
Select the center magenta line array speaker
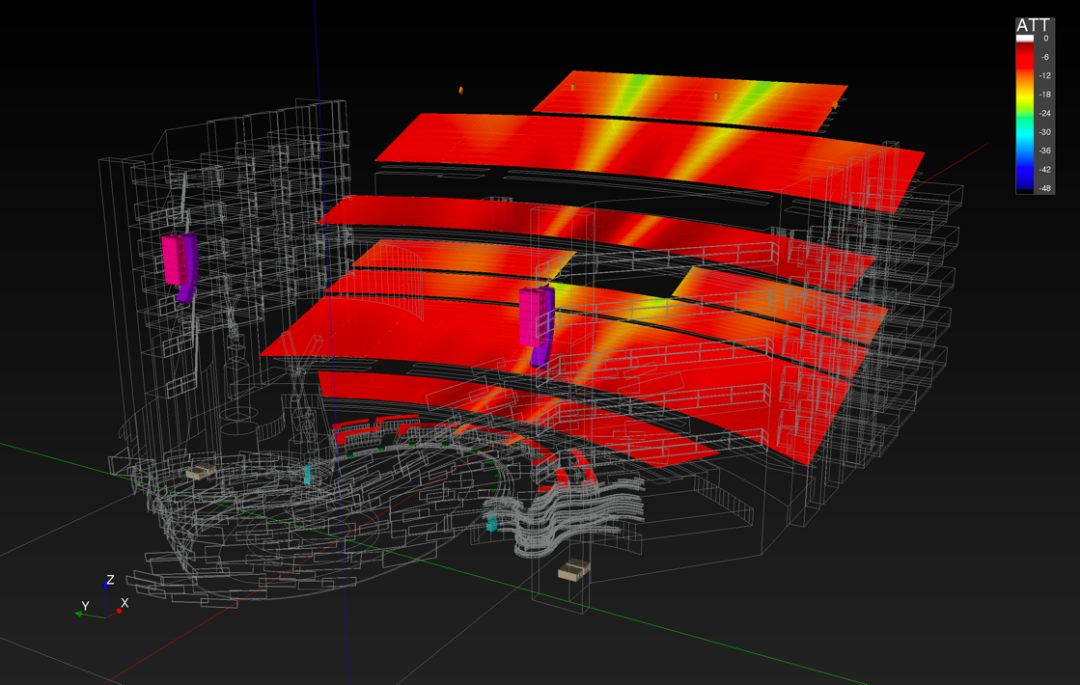(x=536, y=318)
